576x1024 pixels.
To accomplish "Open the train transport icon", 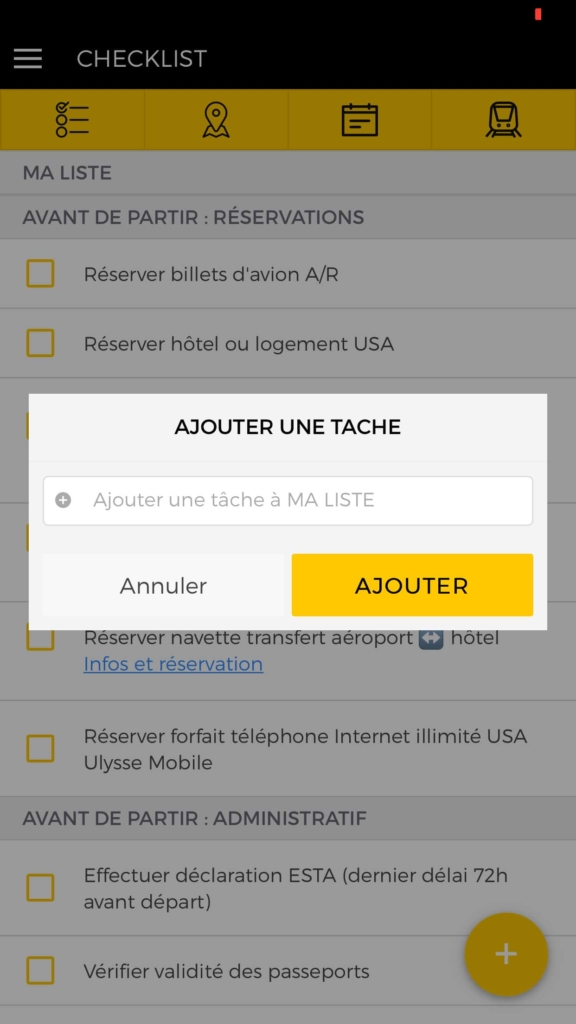I will [503, 119].
